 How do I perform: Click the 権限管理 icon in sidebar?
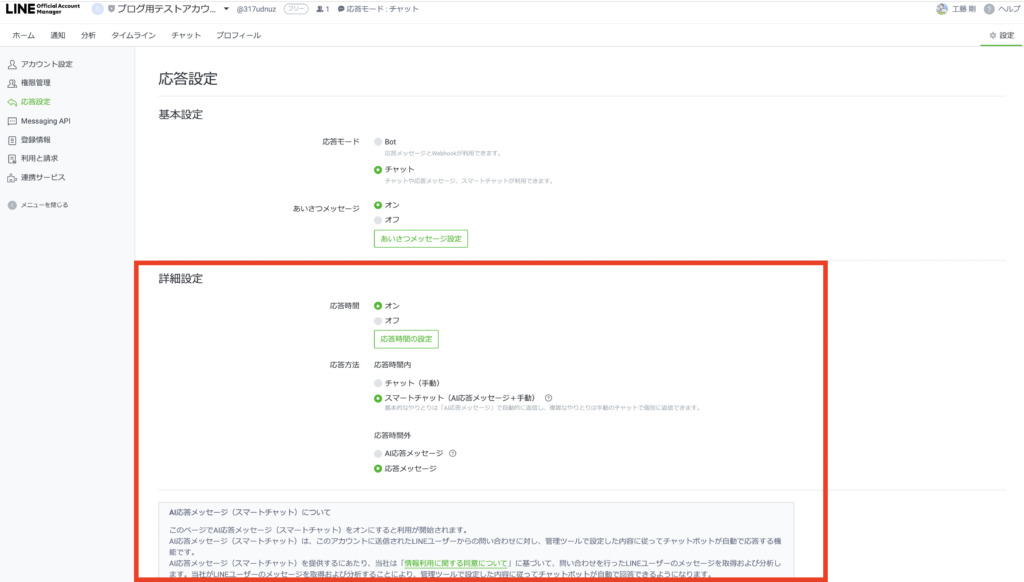coord(12,83)
